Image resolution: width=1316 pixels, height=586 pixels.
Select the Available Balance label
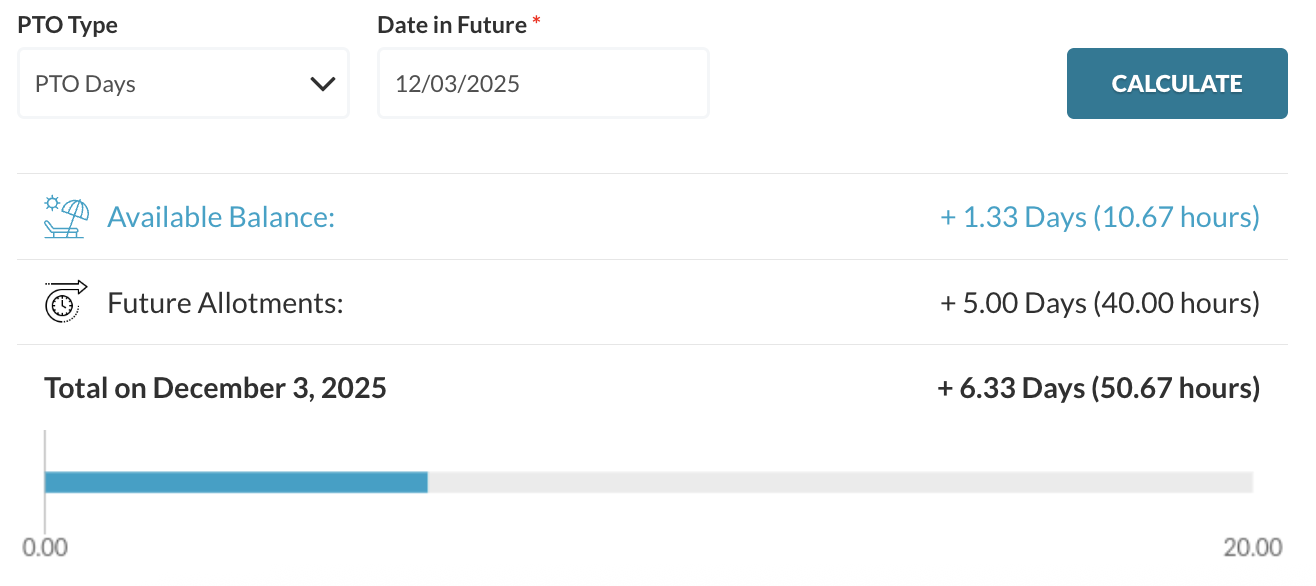pyautogui.click(x=221, y=217)
